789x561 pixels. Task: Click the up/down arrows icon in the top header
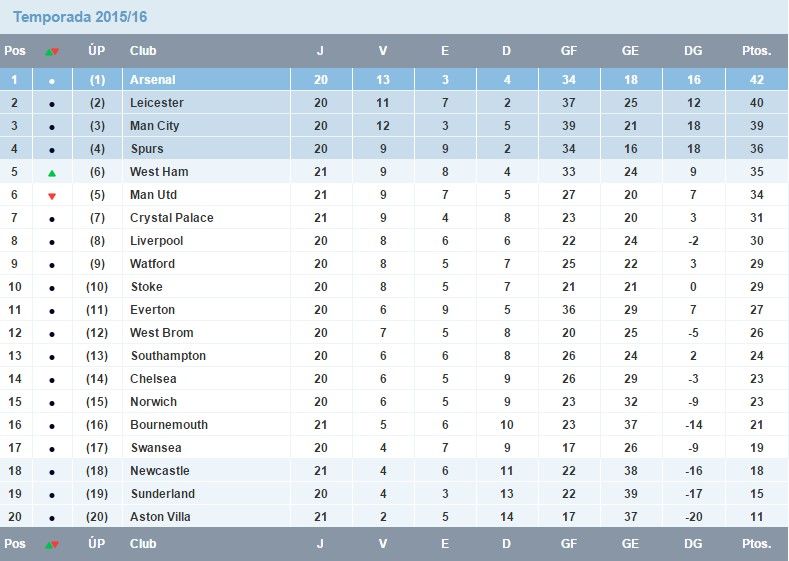pos(52,51)
